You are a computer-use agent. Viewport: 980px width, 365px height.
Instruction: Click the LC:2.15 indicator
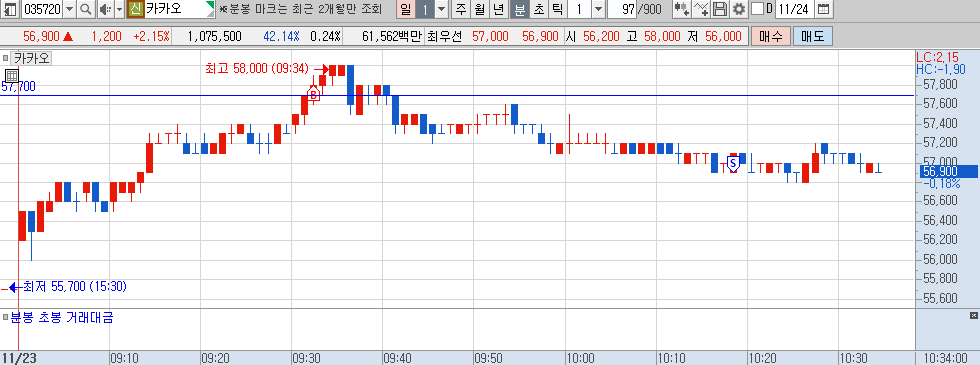click(938, 58)
